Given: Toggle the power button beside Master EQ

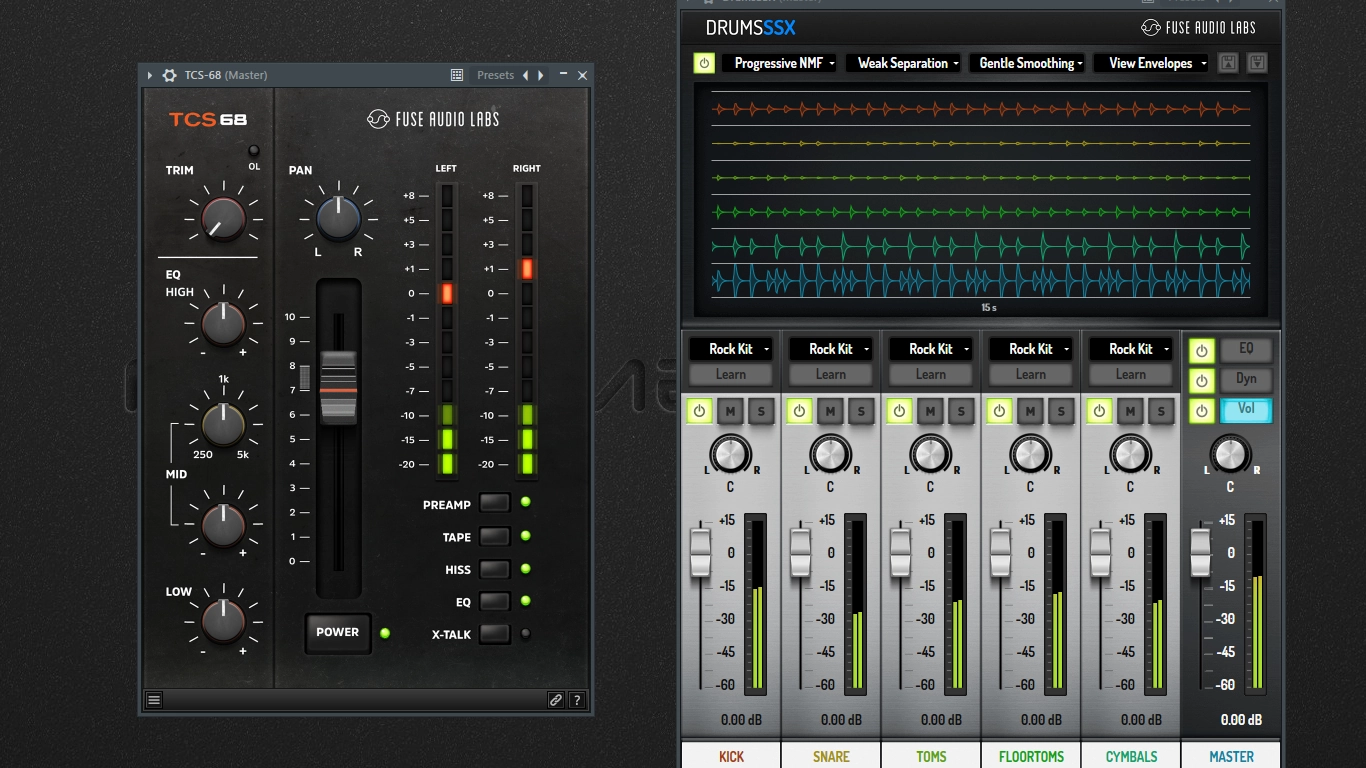Looking at the screenshot, I should (1201, 351).
